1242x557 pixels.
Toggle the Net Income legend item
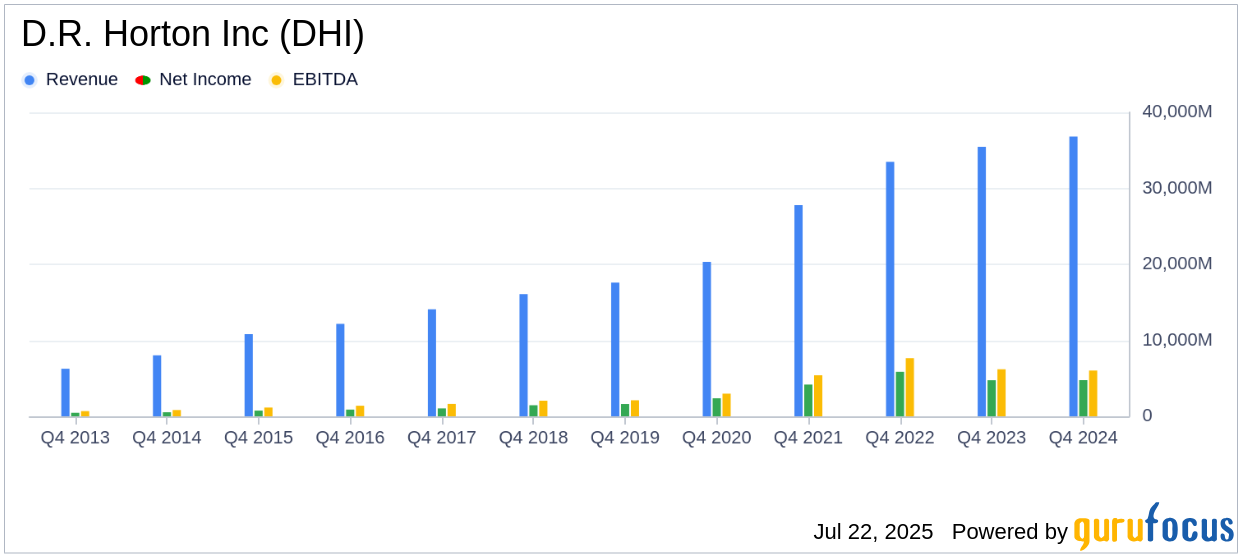pyautogui.click(x=194, y=80)
